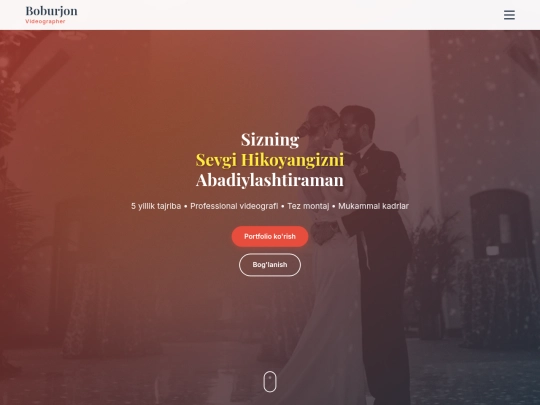Viewport: 540px width, 405px height.
Task: Click the yellow Sevgi Hikoyangizni headline
Action: click(x=270, y=160)
